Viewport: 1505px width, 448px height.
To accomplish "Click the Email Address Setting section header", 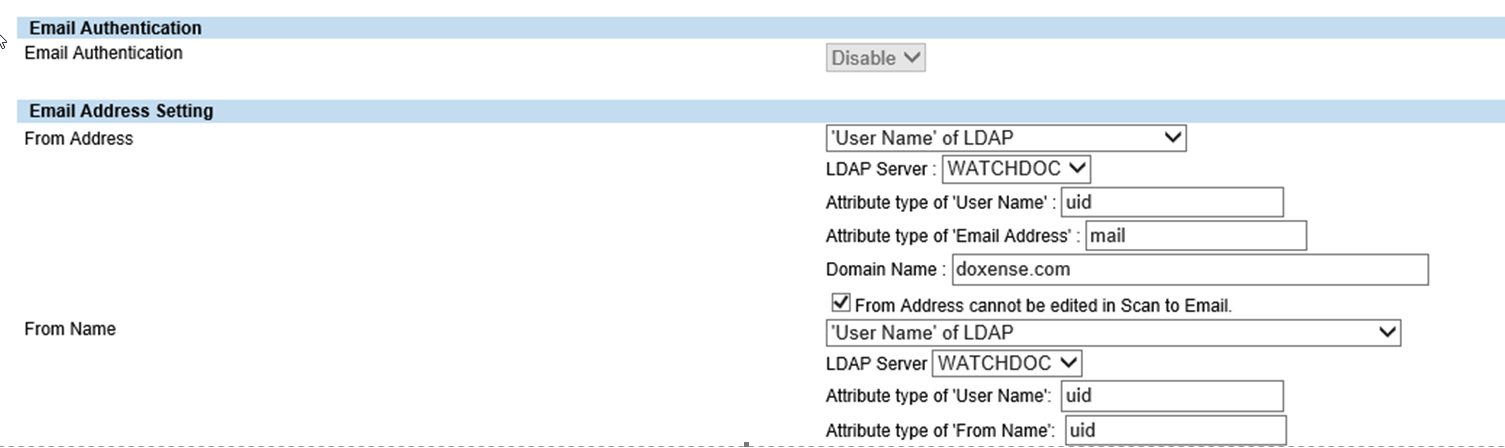I will coord(121,111).
